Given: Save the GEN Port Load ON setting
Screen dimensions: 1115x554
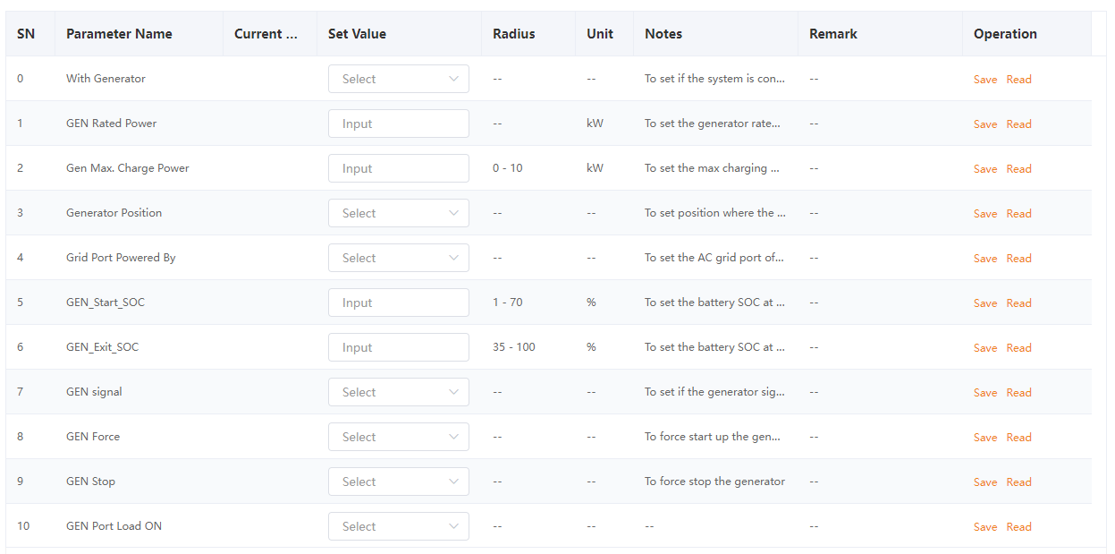Looking at the screenshot, I should tap(985, 527).
